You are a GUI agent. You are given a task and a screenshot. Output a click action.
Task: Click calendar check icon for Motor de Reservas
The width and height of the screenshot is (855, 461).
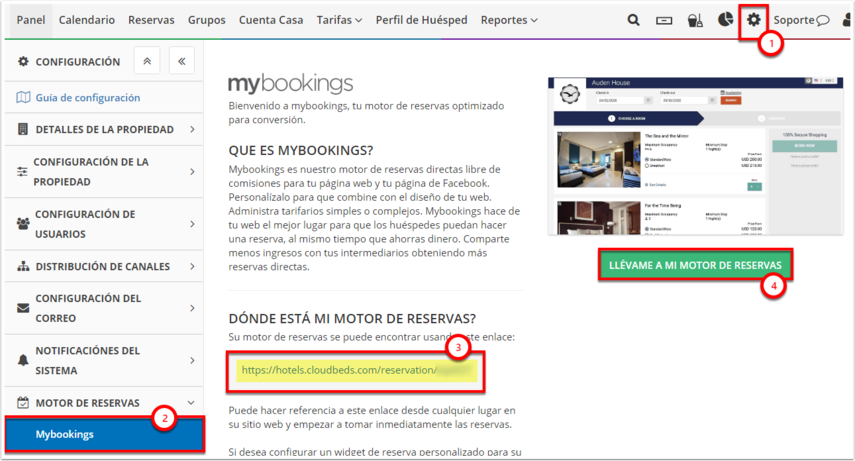23,403
